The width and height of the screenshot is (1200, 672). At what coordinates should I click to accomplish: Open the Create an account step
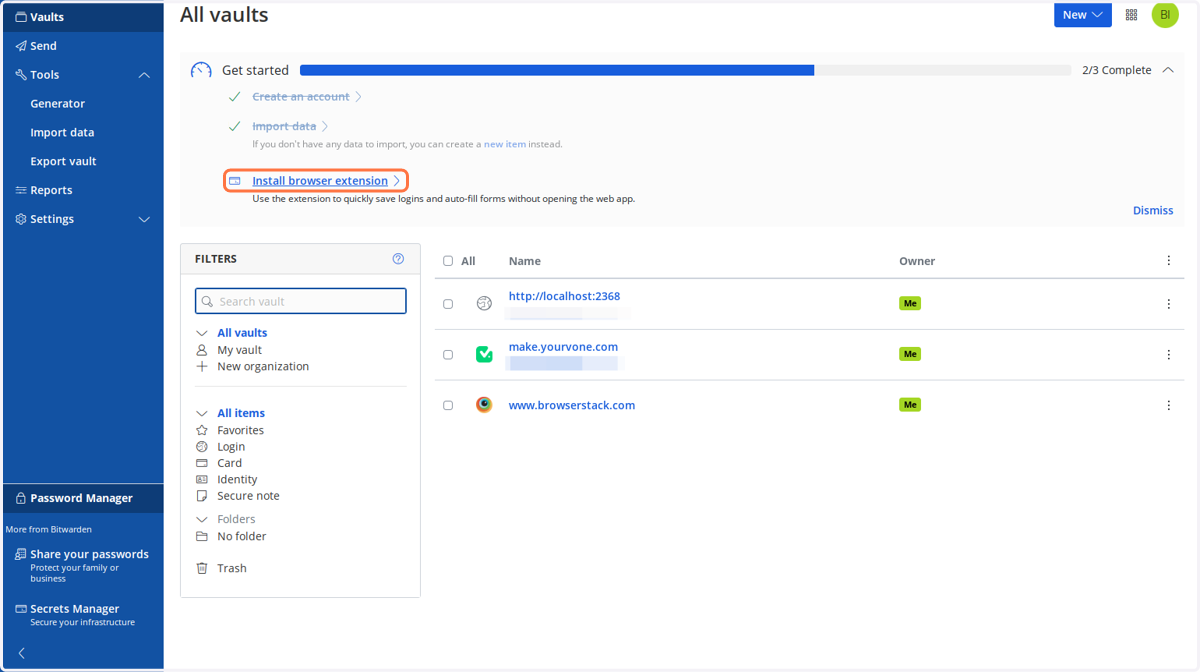click(301, 97)
